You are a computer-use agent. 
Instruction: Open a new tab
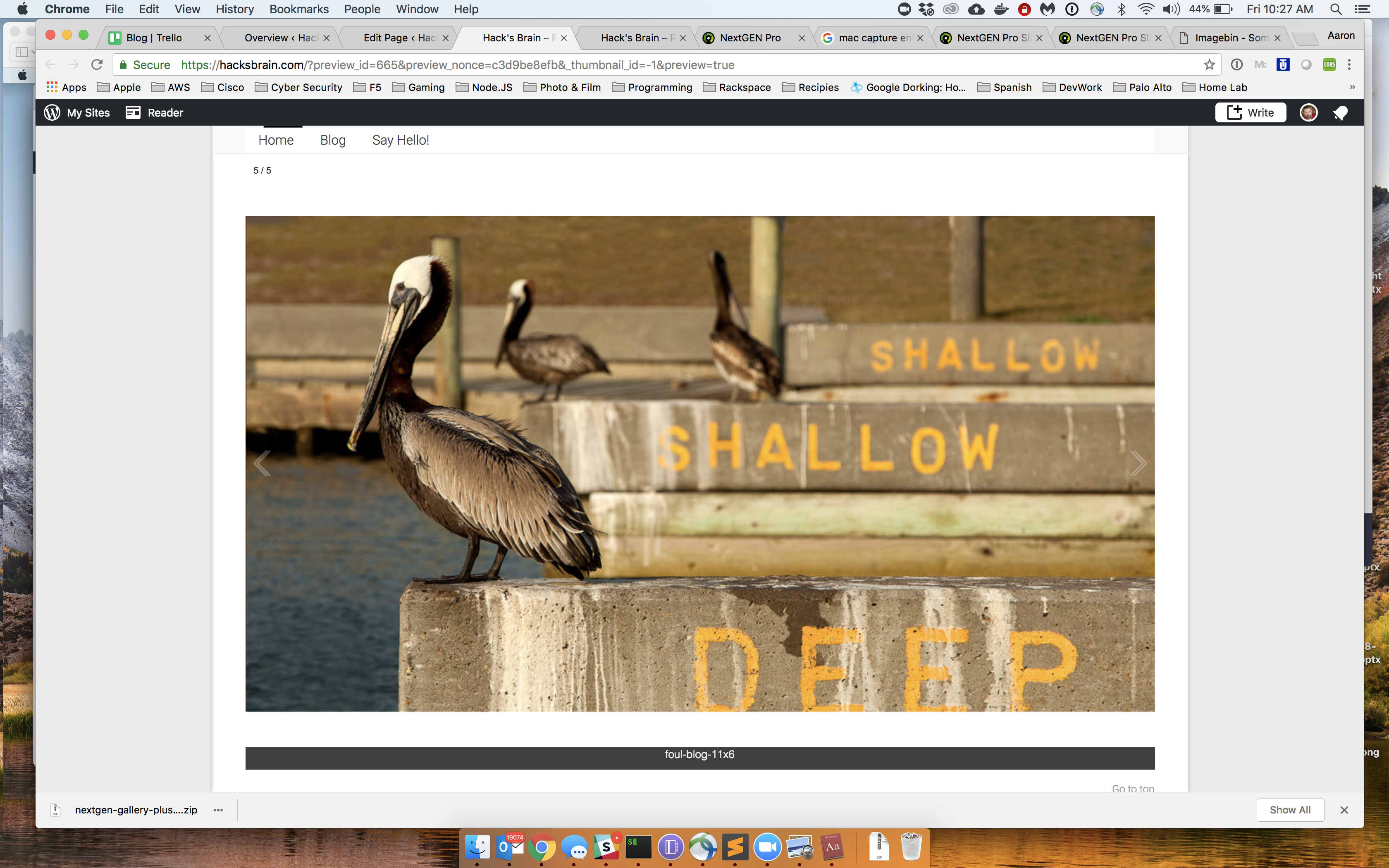pyautogui.click(x=1305, y=39)
